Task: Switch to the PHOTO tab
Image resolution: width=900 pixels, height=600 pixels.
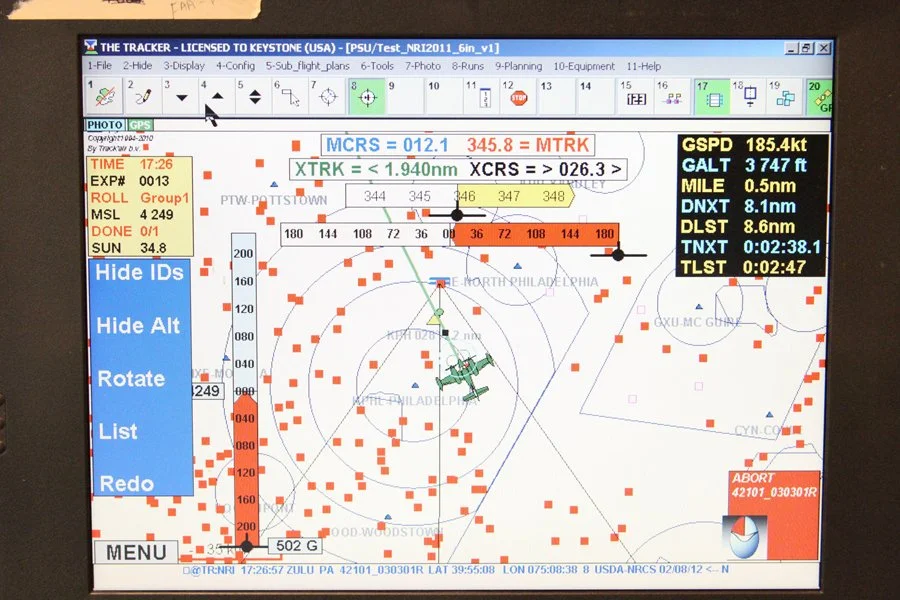Action: [x=105, y=125]
